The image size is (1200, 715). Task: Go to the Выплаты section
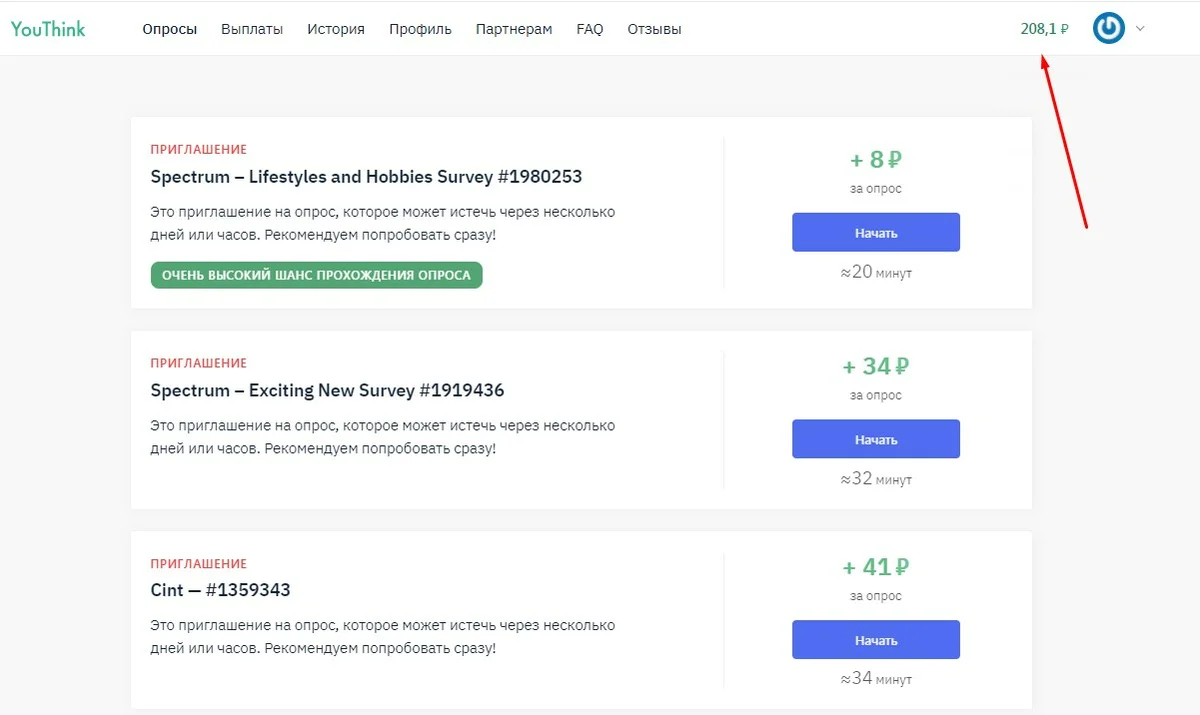(x=252, y=30)
